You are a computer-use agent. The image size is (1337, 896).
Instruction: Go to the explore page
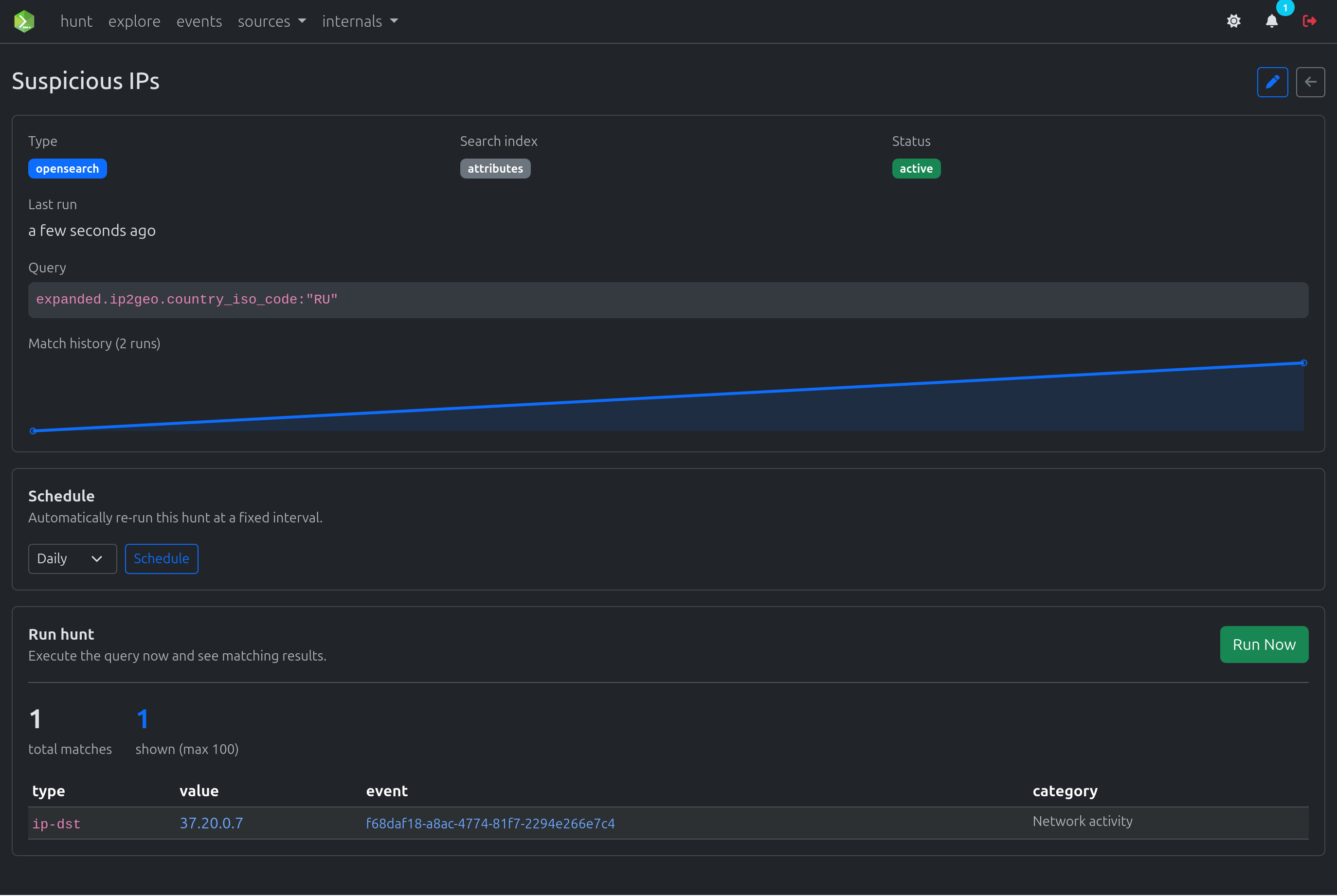(134, 21)
